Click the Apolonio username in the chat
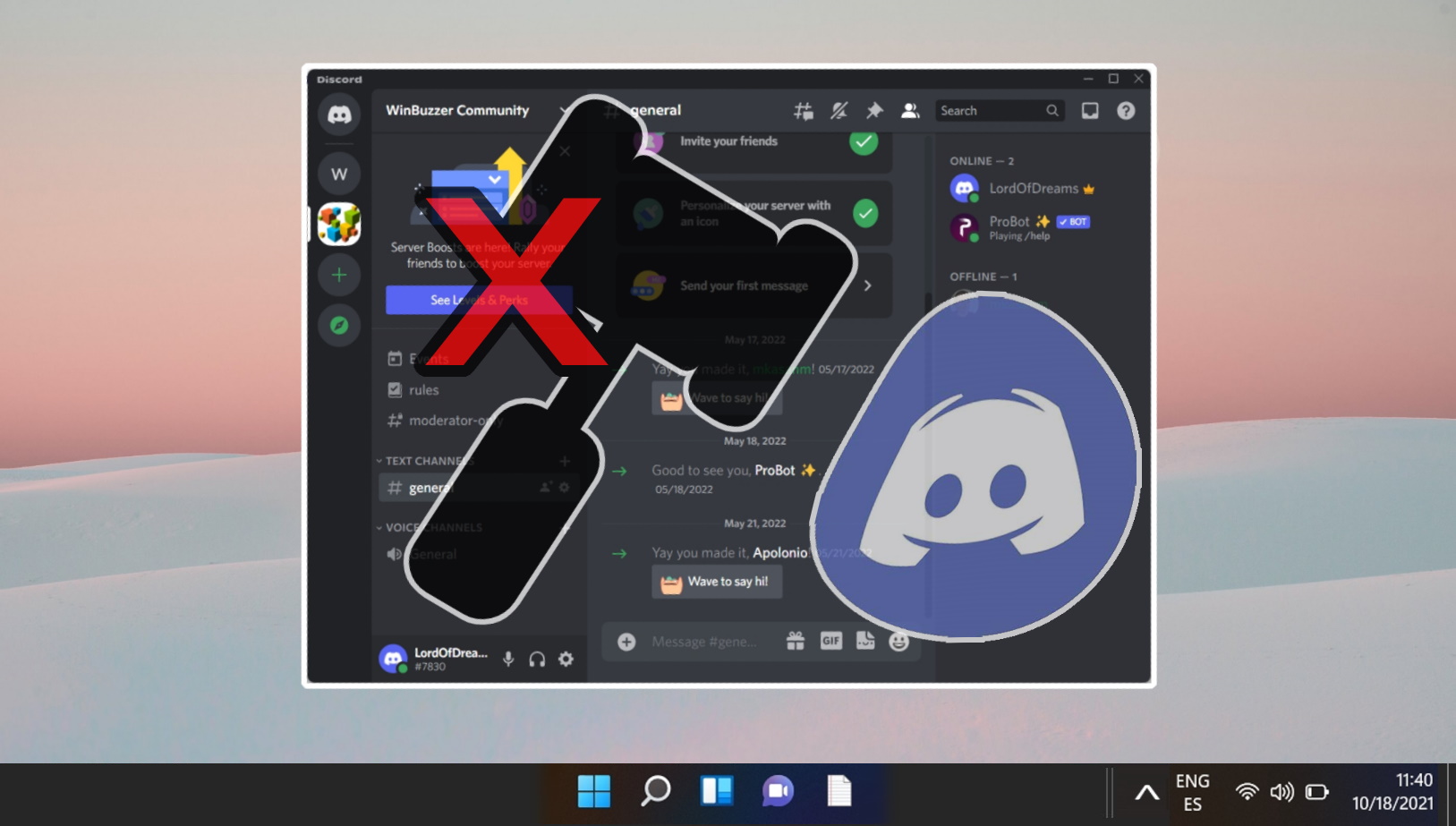Image resolution: width=1456 pixels, height=826 pixels. pyautogui.click(x=779, y=553)
